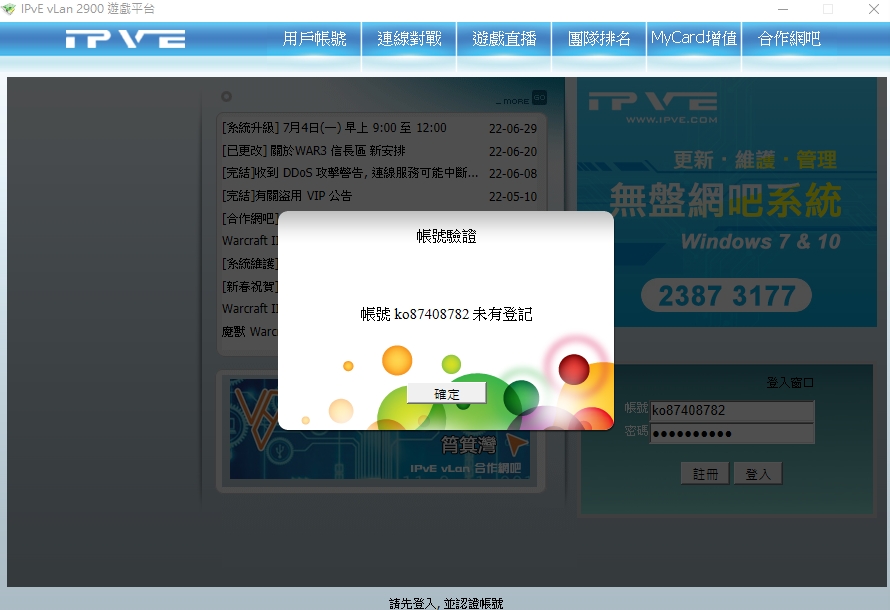Click the 登入窗口 label
The width and height of the screenshot is (890, 610).
[x=790, y=382]
